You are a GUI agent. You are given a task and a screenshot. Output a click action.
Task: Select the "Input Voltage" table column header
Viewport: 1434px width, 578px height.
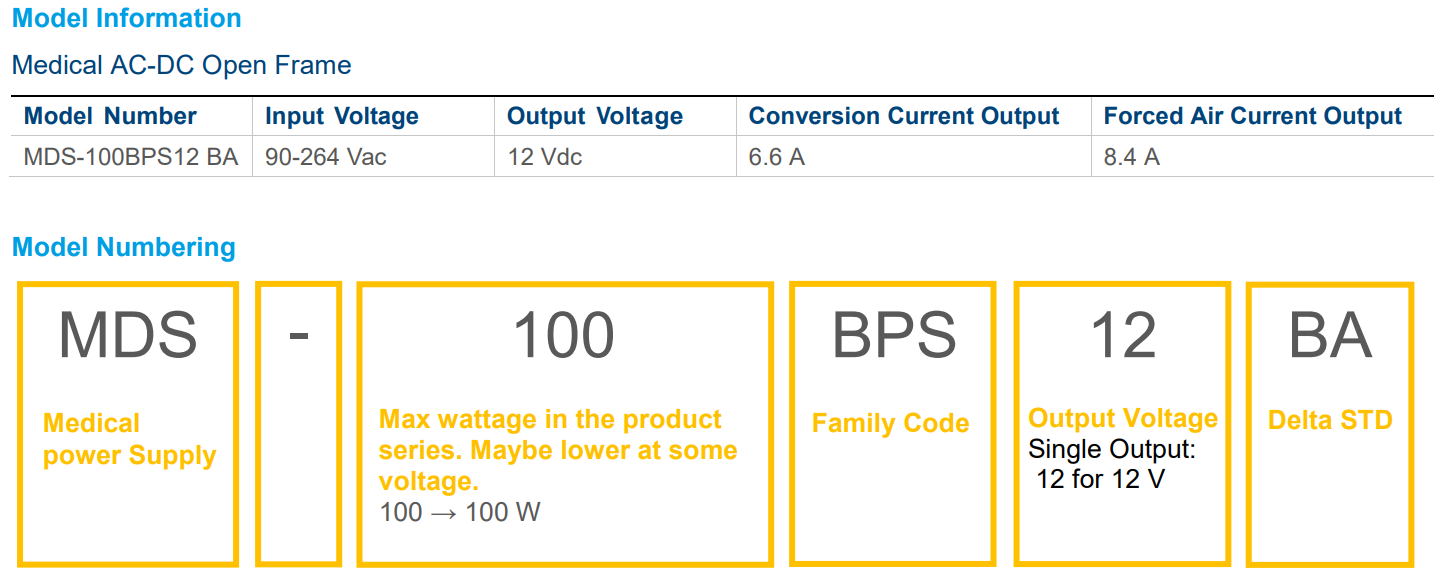341,116
